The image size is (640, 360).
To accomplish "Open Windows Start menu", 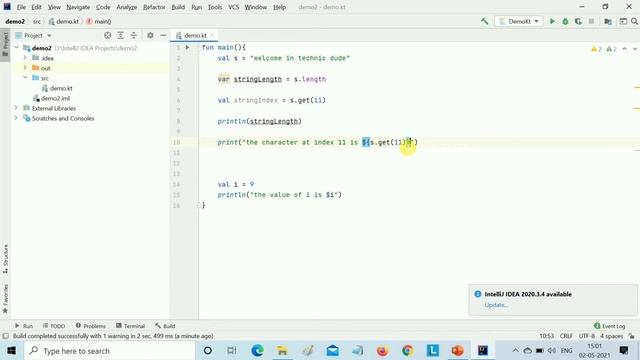I will click(11, 351).
